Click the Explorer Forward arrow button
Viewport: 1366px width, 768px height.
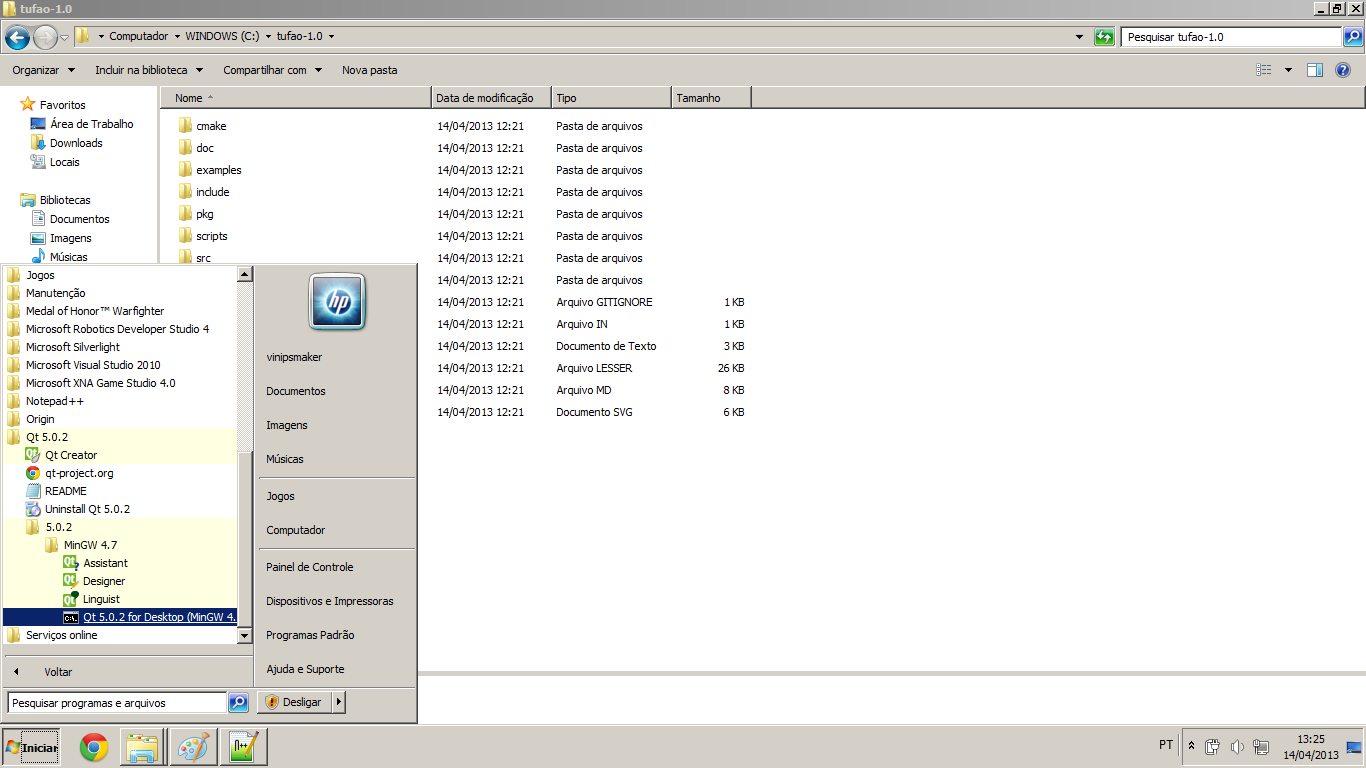point(45,38)
